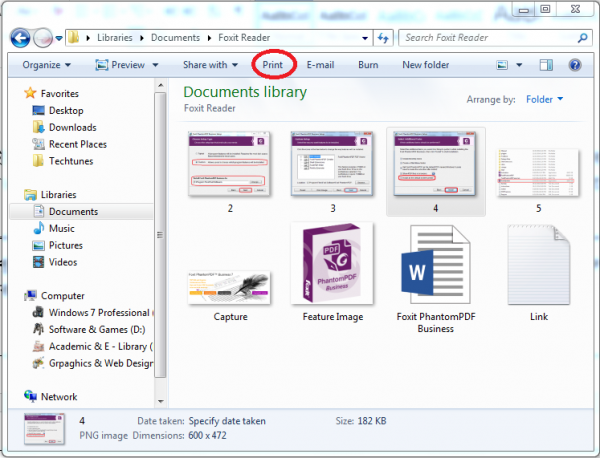This screenshot has width=600, height=458.
Task: Select the Link text file
Action: [538, 273]
